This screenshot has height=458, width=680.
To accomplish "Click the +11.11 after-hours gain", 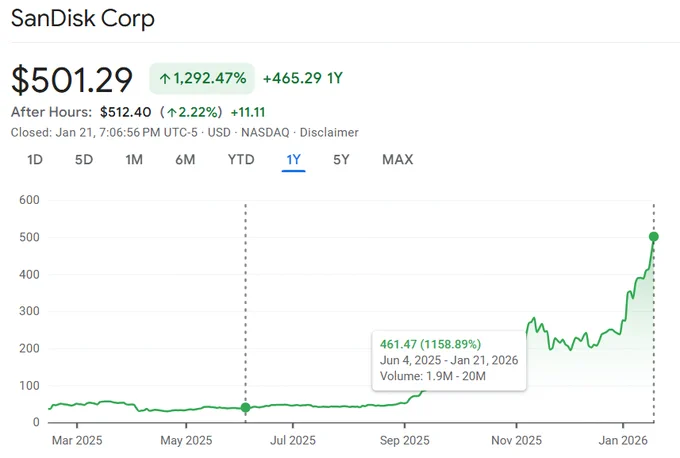I will [248, 112].
